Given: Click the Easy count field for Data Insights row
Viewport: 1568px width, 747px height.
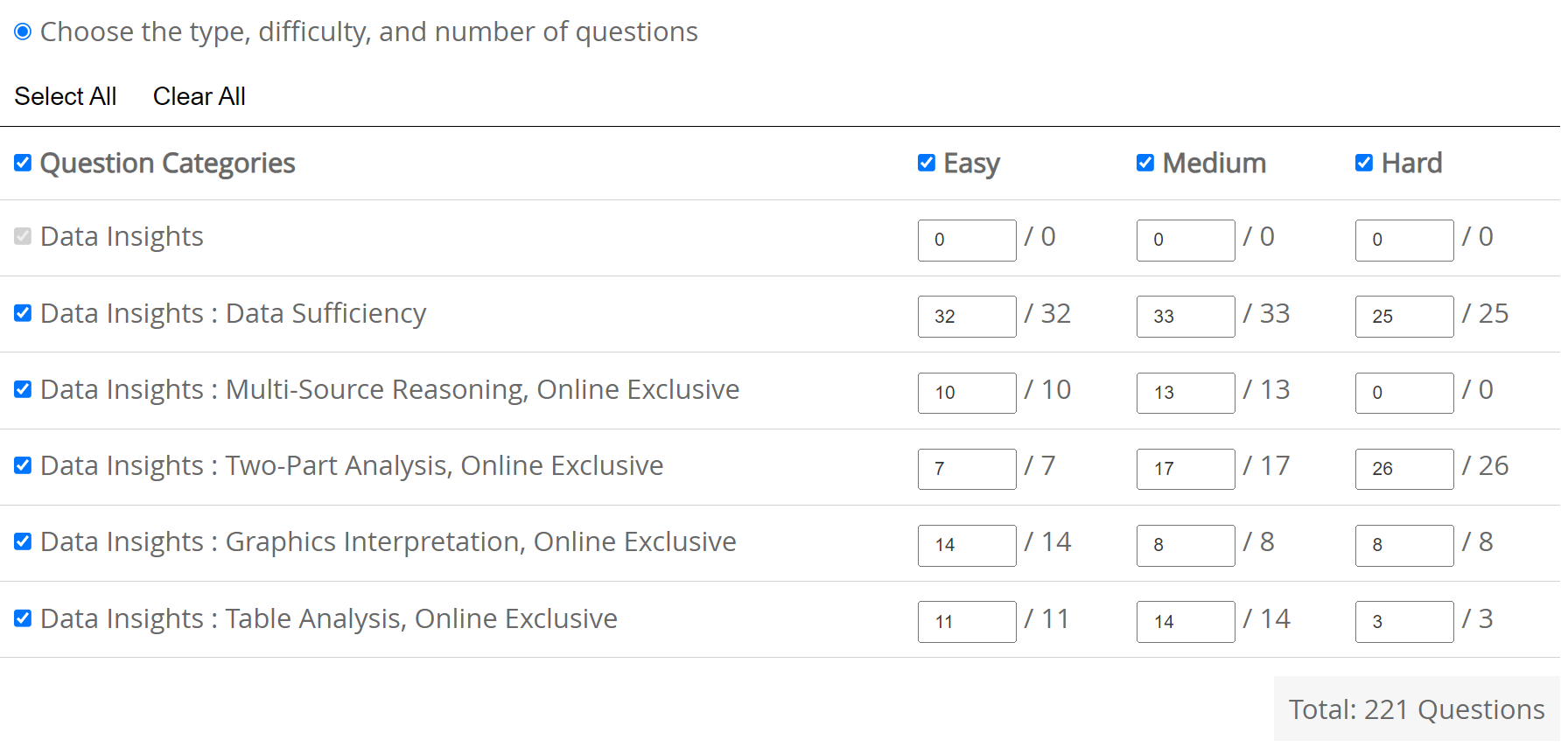Looking at the screenshot, I should tap(966, 241).
